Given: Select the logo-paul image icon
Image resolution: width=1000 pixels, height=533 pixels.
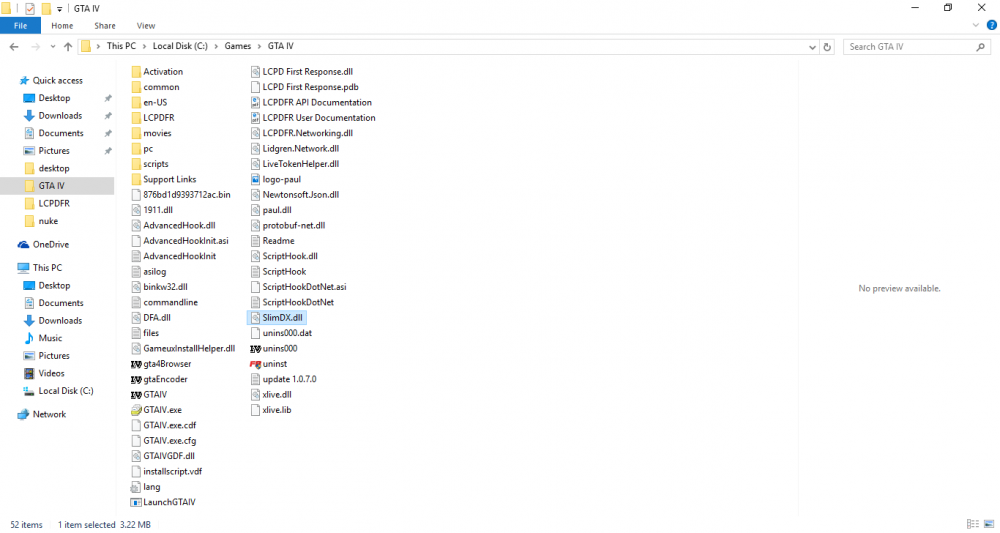Looking at the screenshot, I should pyautogui.click(x=255, y=179).
